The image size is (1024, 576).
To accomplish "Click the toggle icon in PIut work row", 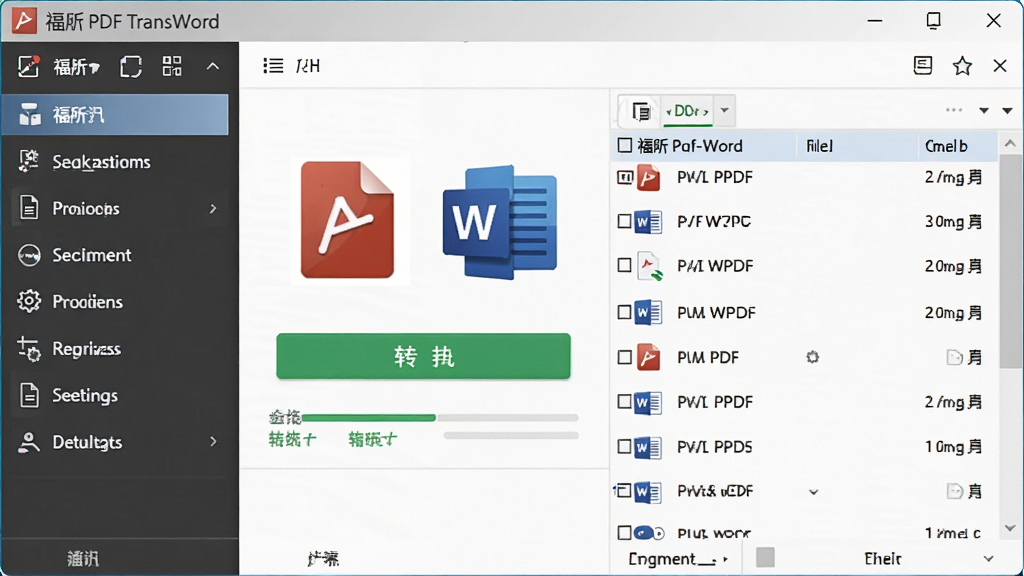I will click(649, 533).
